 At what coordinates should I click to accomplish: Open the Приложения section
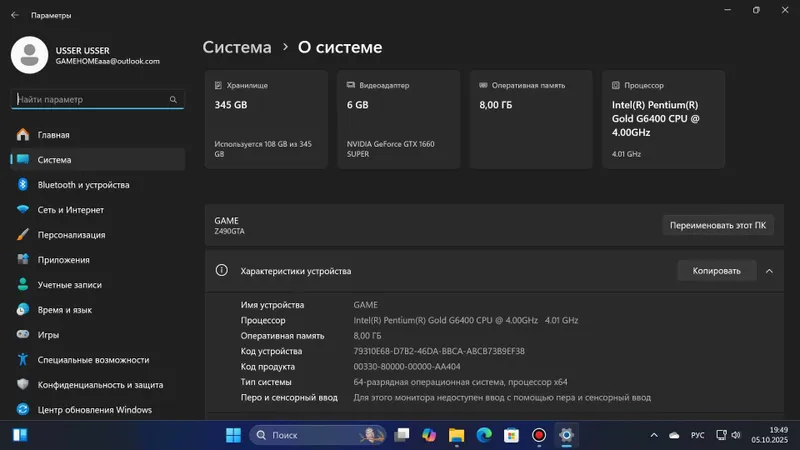click(97, 260)
